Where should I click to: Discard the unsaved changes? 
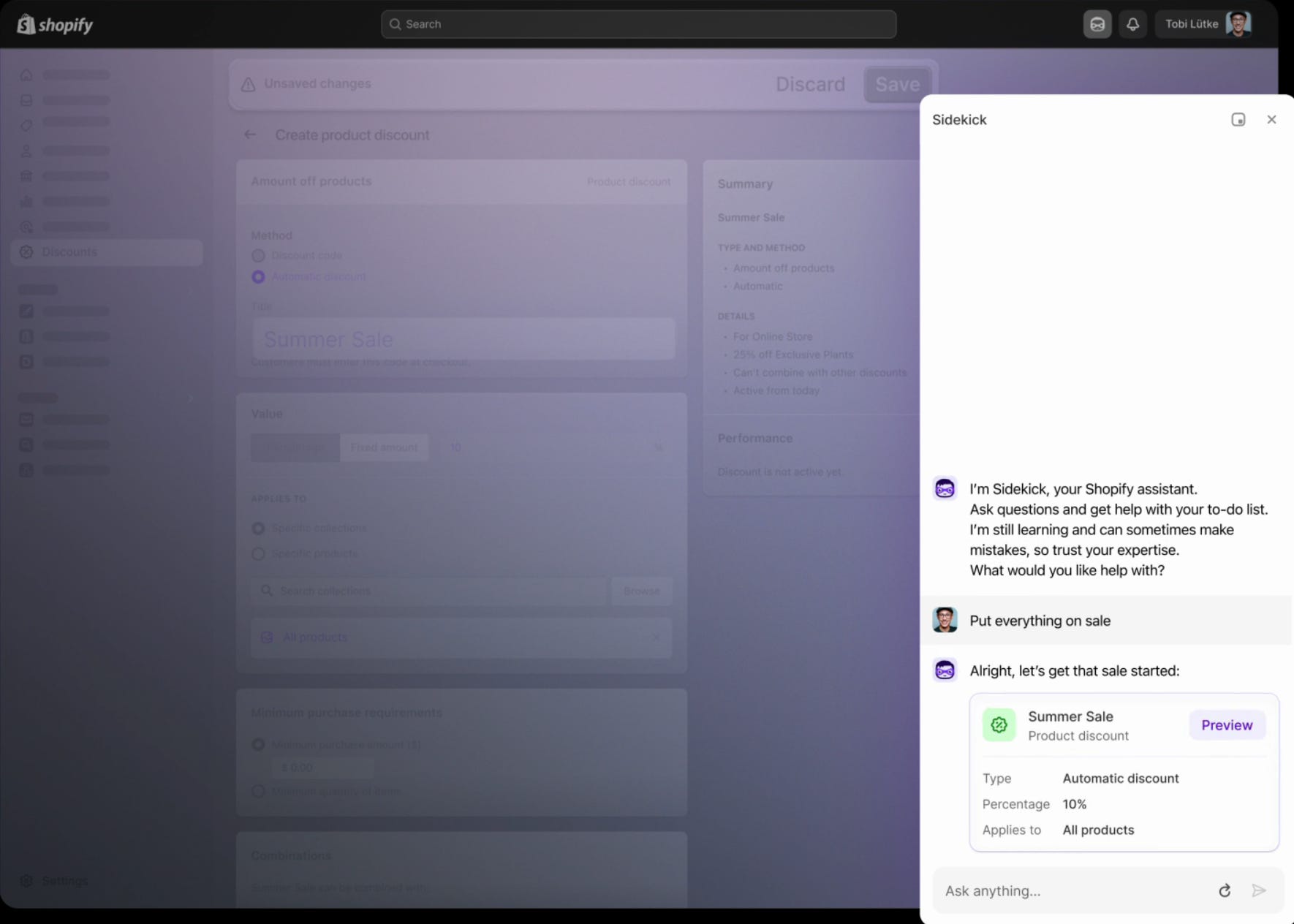pos(810,85)
